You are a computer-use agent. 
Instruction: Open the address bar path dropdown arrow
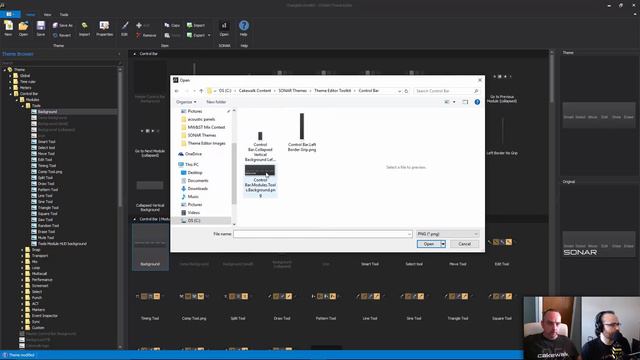pyautogui.click(x=399, y=91)
